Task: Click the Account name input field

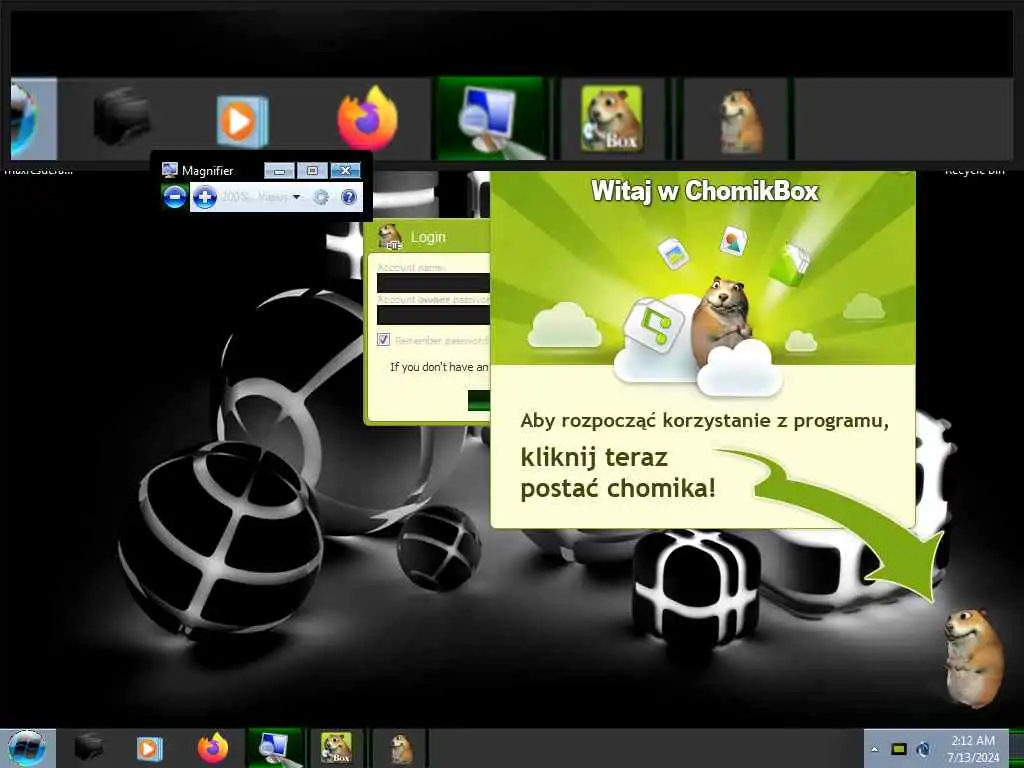Action: [x=433, y=283]
